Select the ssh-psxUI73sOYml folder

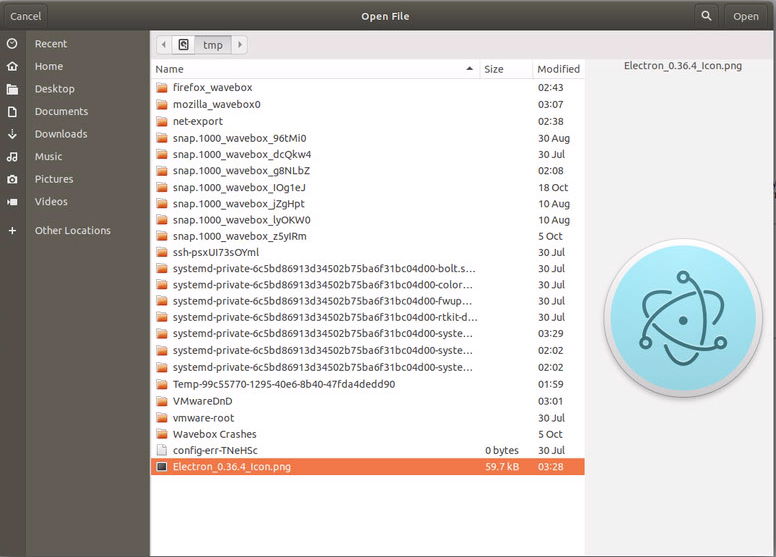coord(367,253)
